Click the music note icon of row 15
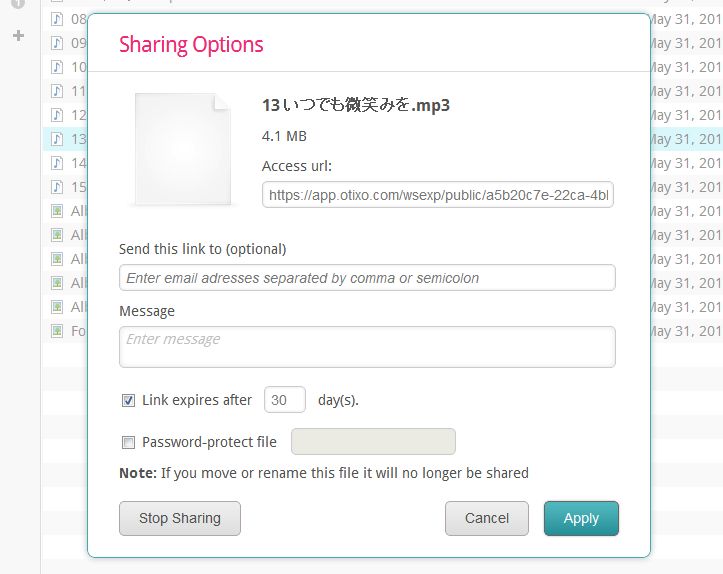Viewport: 723px width, 574px height. tap(57, 187)
